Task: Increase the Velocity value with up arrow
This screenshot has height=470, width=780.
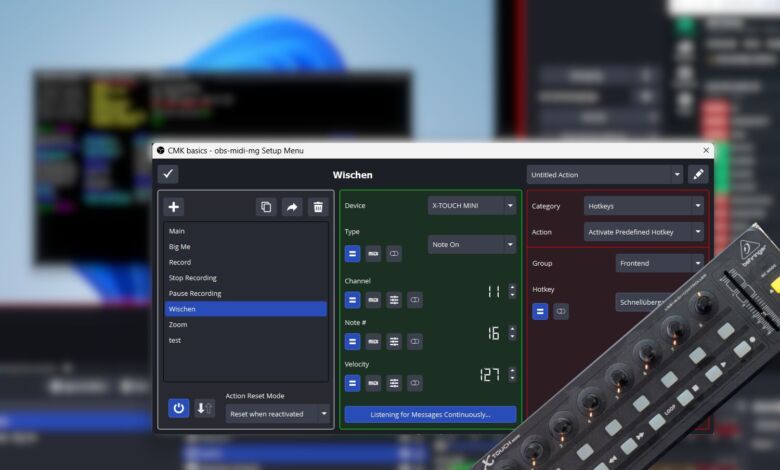Action: click(x=512, y=370)
